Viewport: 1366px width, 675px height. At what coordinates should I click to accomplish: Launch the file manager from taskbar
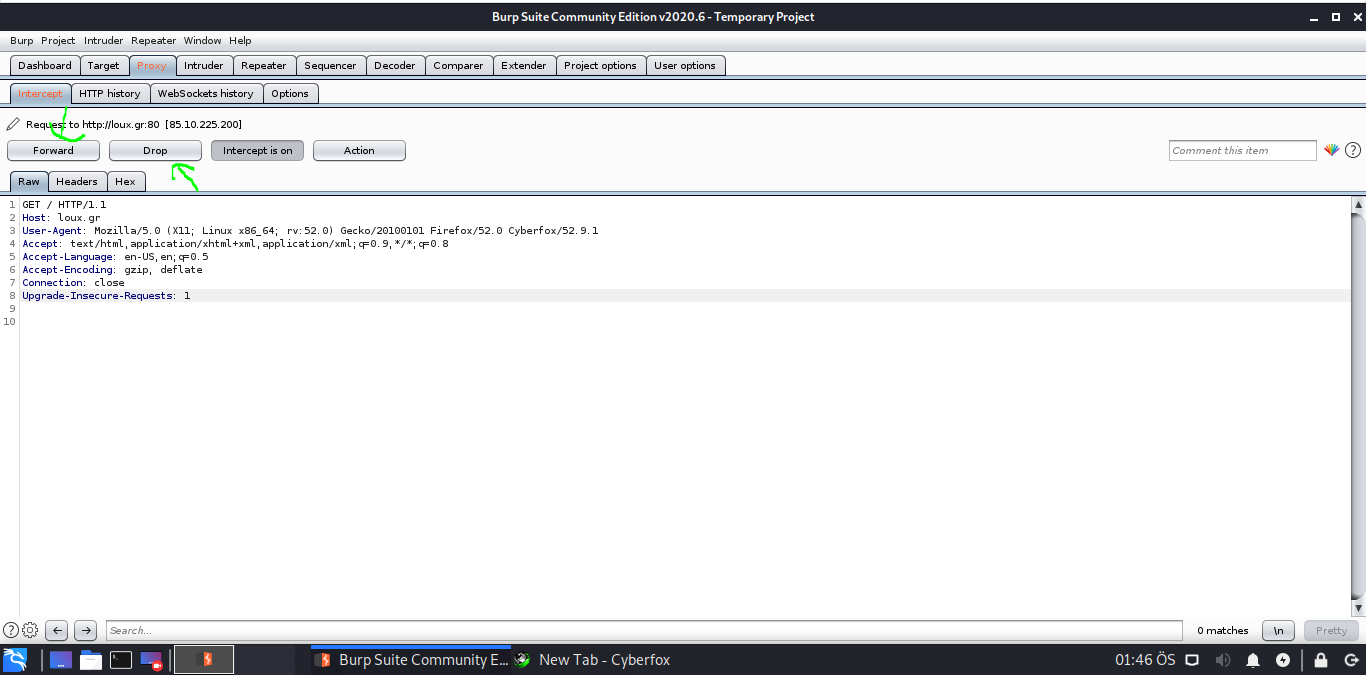(x=91, y=660)
